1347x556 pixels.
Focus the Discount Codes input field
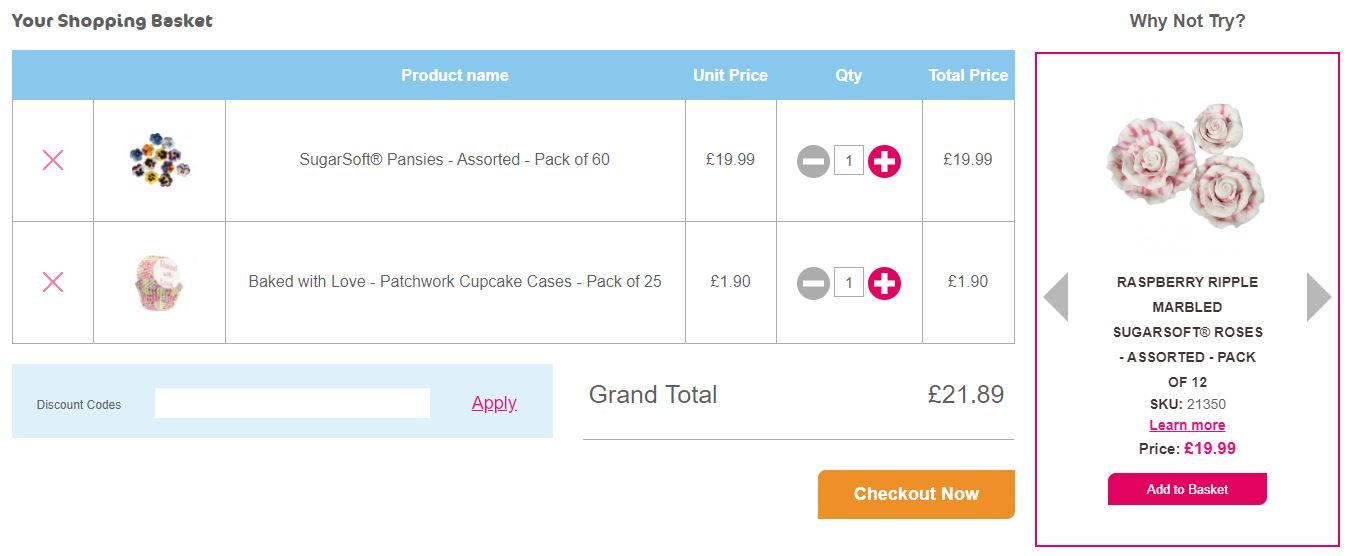(x=292, y=403)
